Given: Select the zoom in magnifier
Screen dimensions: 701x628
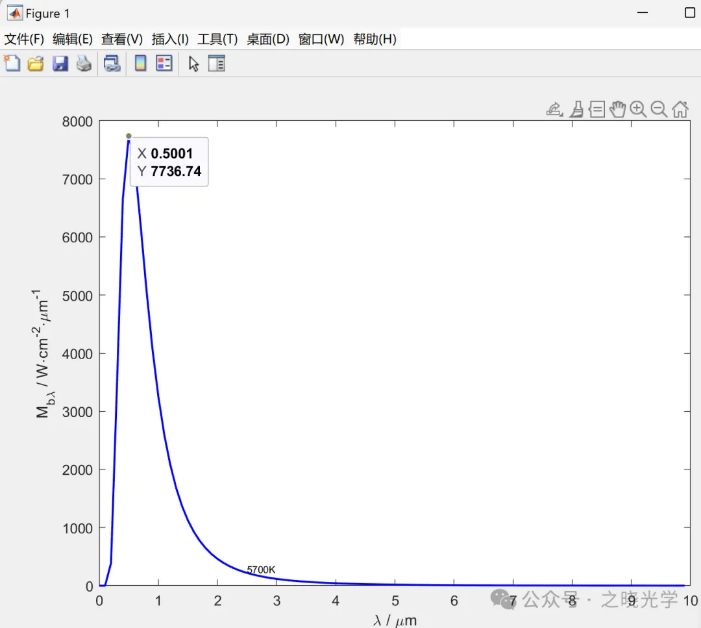Looking at the screenshot, I should (x=638, y=109).
